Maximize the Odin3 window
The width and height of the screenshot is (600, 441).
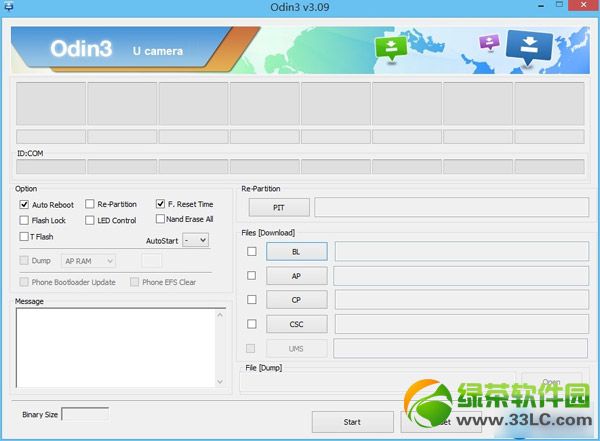[559, 5]
